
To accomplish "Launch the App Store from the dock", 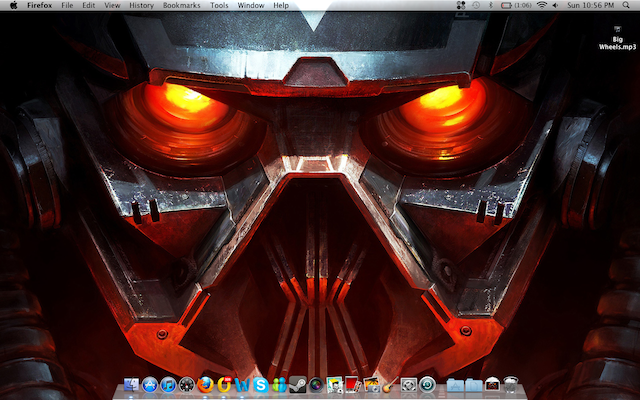I will point(150,384).
